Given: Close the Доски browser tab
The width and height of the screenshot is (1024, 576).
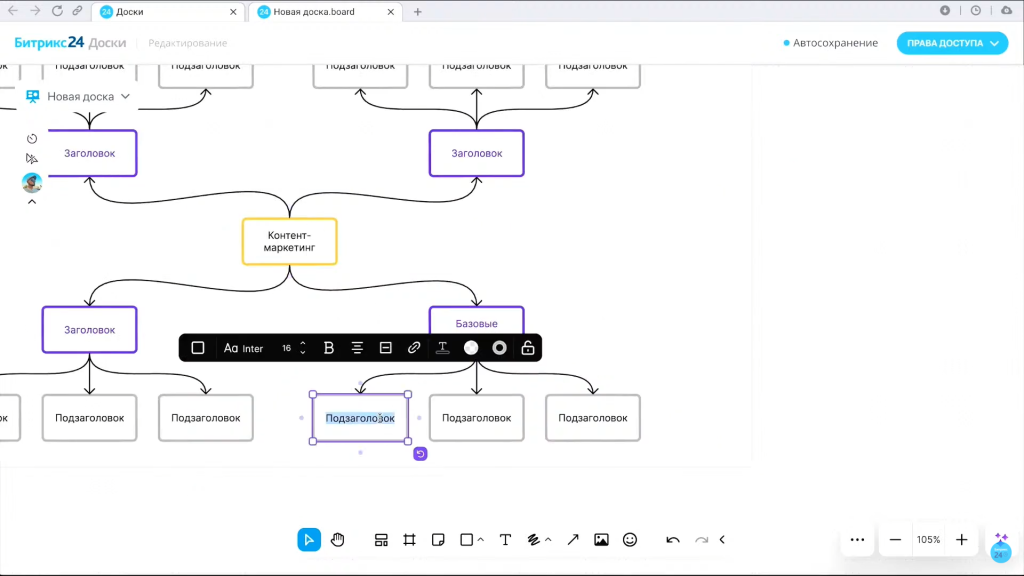Looking at the screenshot, I should tap(233, 12).
